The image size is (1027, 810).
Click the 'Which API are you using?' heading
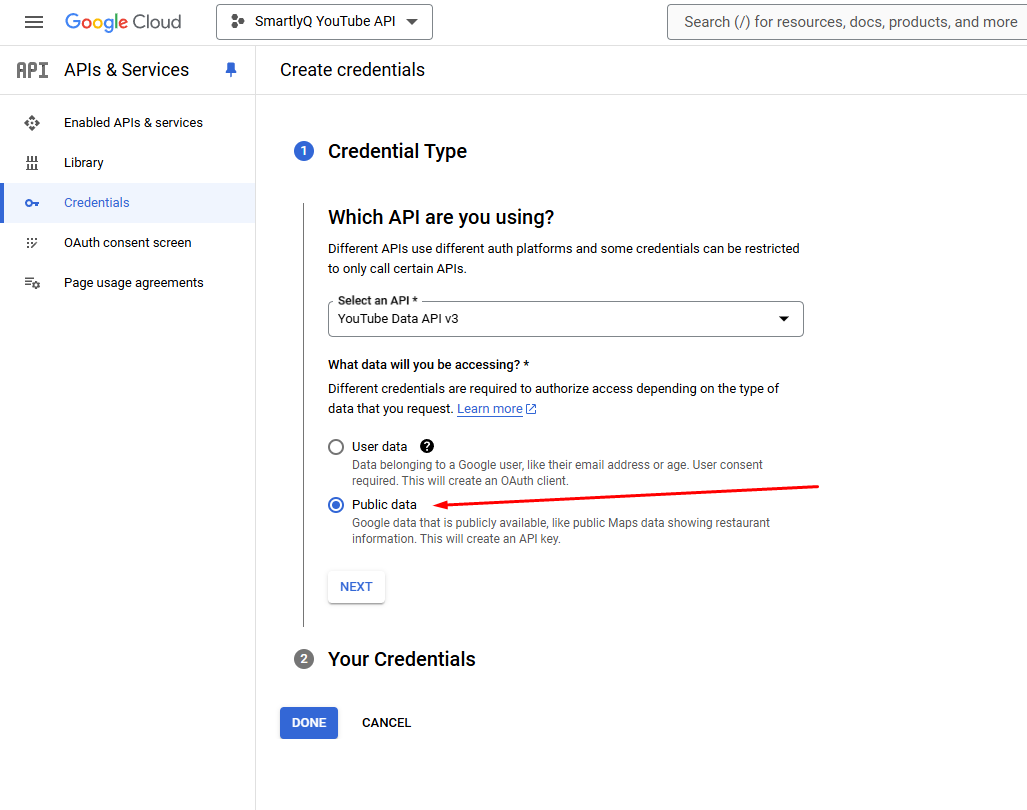(x=441, y=217)
